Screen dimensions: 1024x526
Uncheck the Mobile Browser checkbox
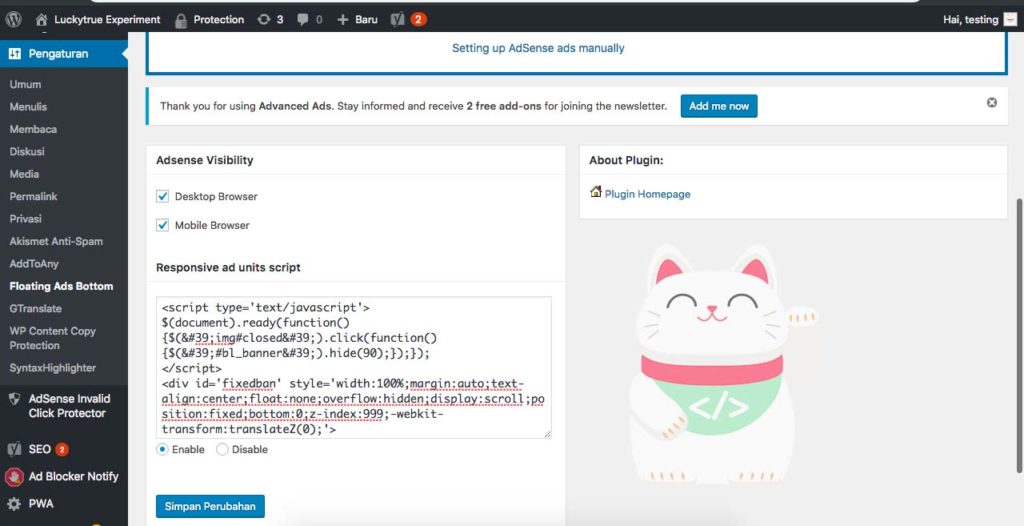(163, 225)
